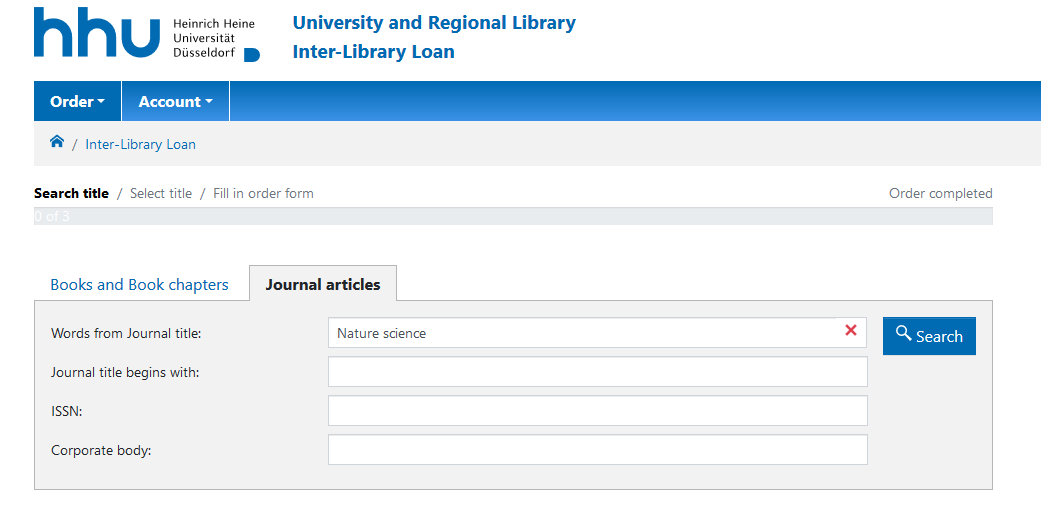
Task: Open University and Regional Library header link
Action: click(x=433, y=22)
